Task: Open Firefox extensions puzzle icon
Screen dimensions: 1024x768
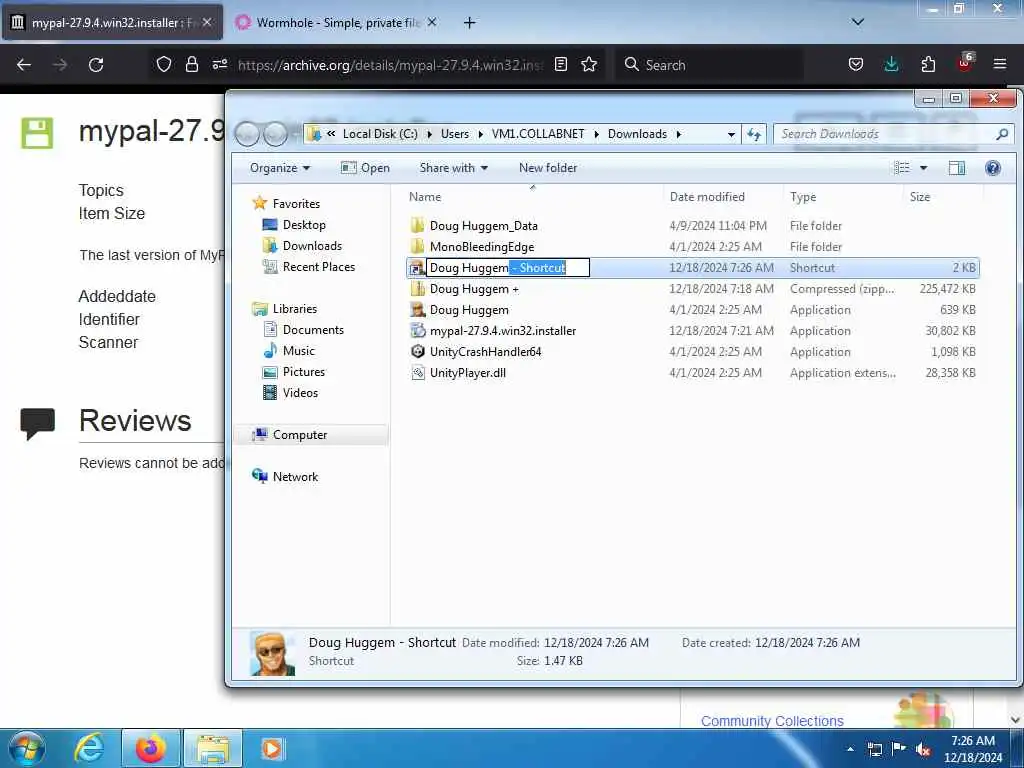Action: coord(928,64)
